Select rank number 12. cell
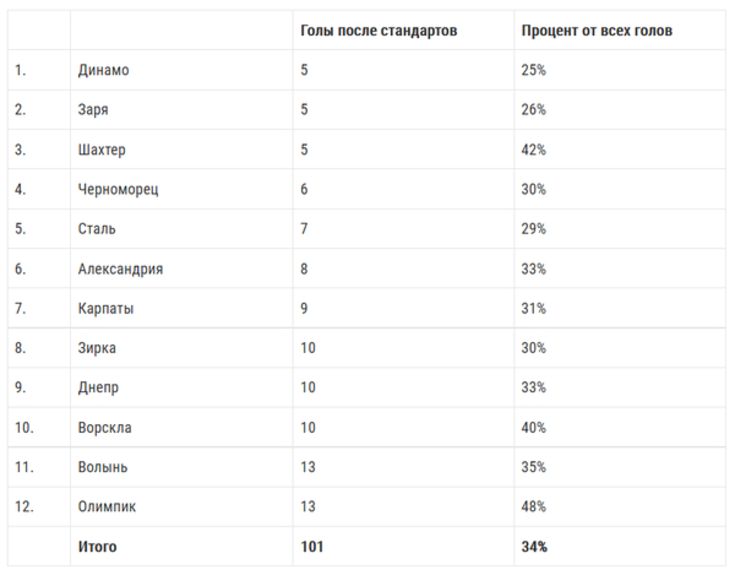This screenshot has height=575, width=735. pos(24,507)
